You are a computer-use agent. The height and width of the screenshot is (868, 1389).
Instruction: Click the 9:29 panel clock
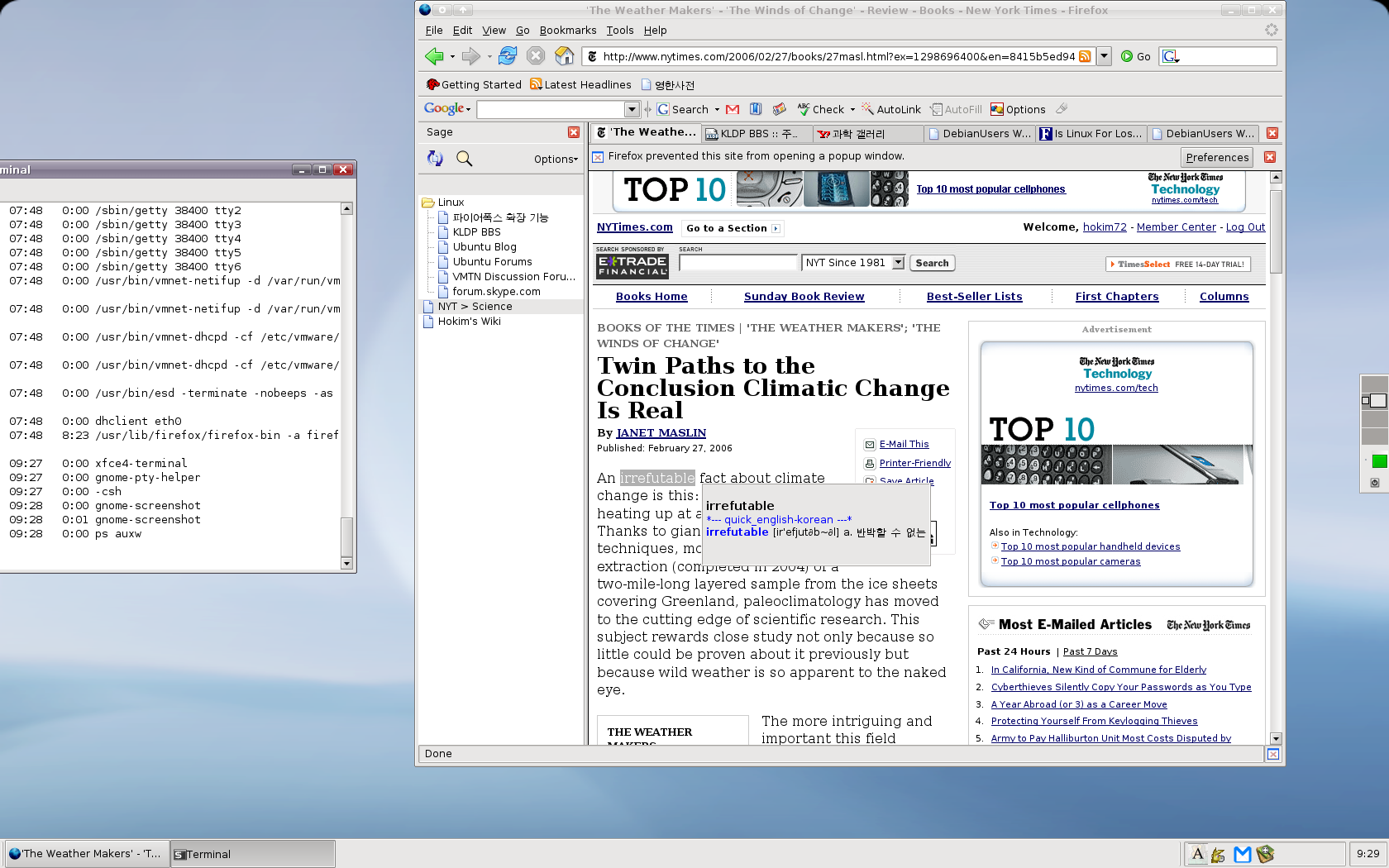[1368, 854]
